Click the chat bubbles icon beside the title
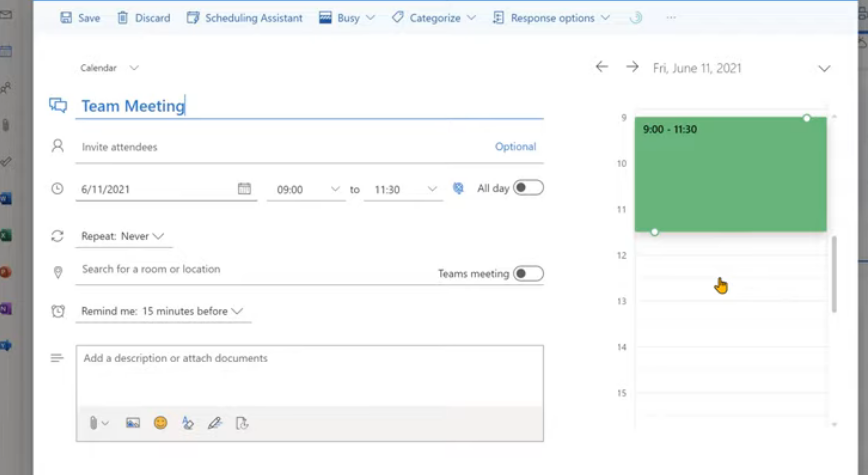 (x=58, y=105)
